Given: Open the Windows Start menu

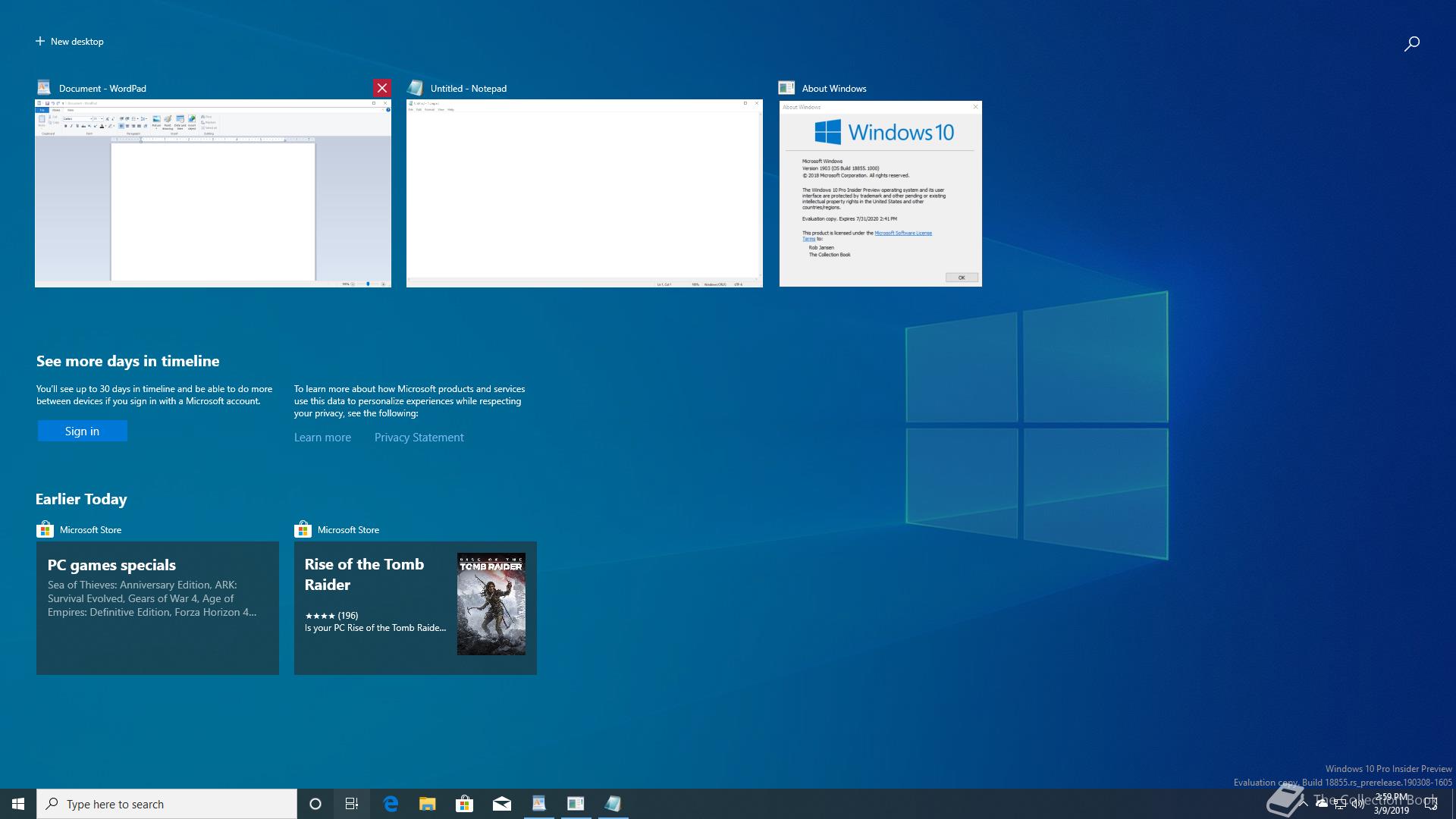Looking at the screenshot, I should point(18,804).
